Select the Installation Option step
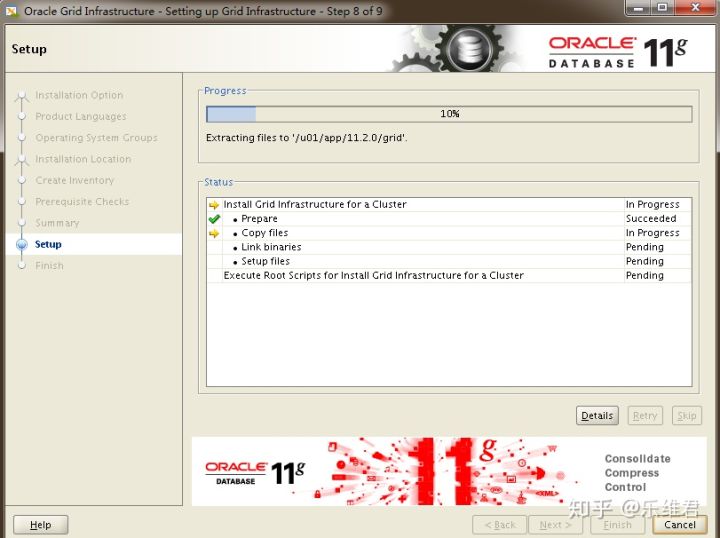Image resolution: width=720 pixels, height=538 pixels. click(79, 95)
